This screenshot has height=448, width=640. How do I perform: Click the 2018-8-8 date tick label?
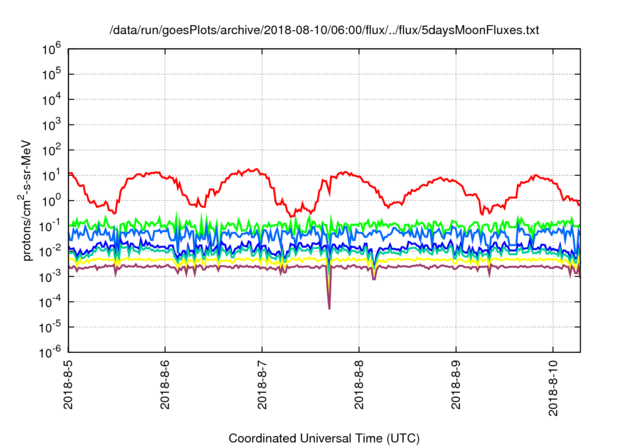coord(359,384)
